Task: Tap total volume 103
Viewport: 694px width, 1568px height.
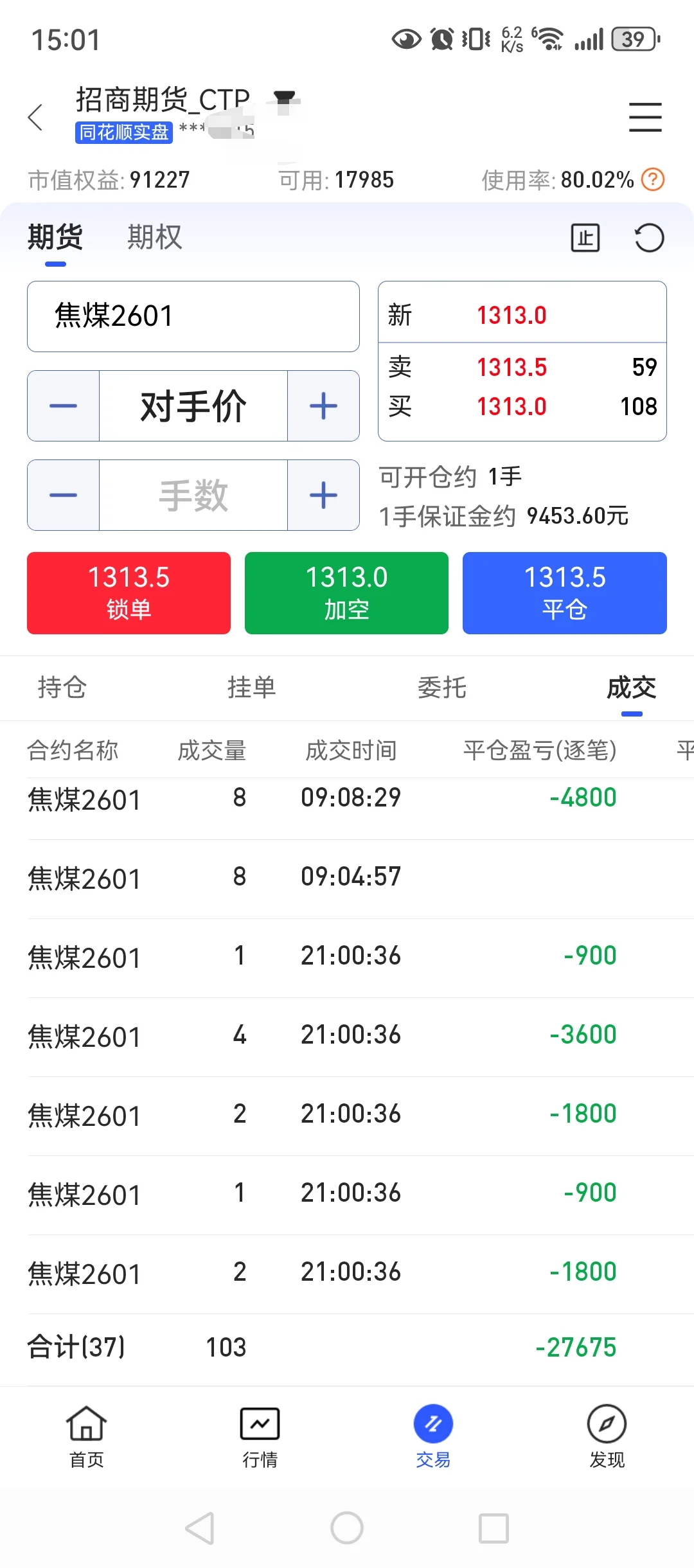Action: click(226, 1347)
